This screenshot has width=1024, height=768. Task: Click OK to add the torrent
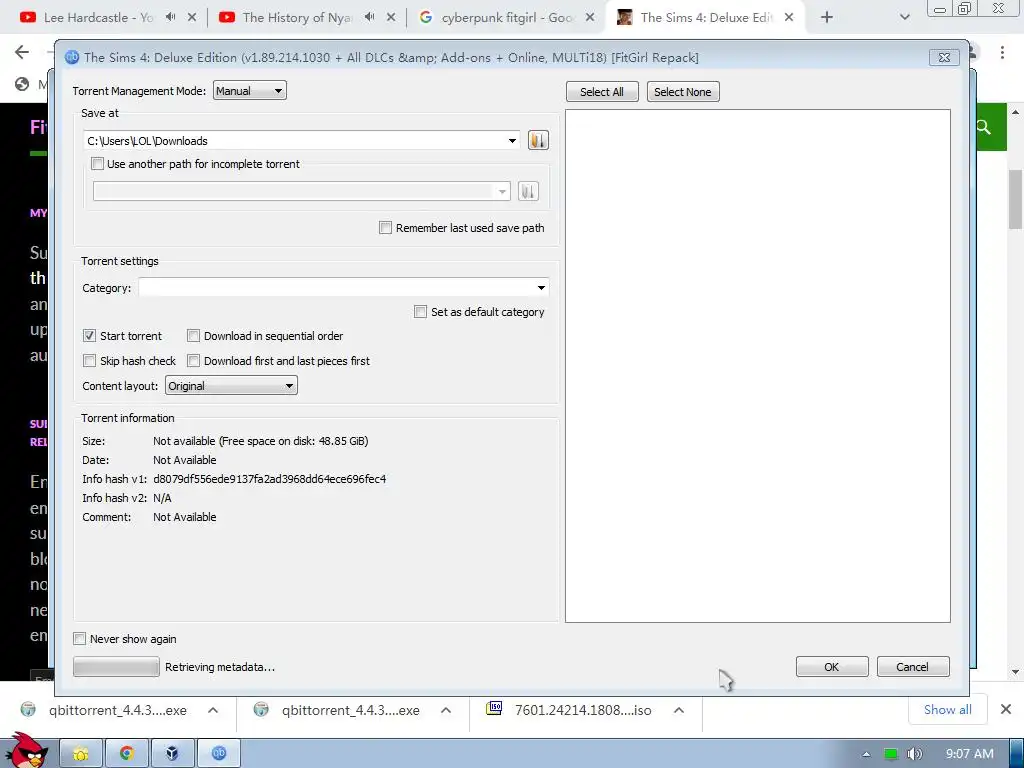click(x=831, y=667)
